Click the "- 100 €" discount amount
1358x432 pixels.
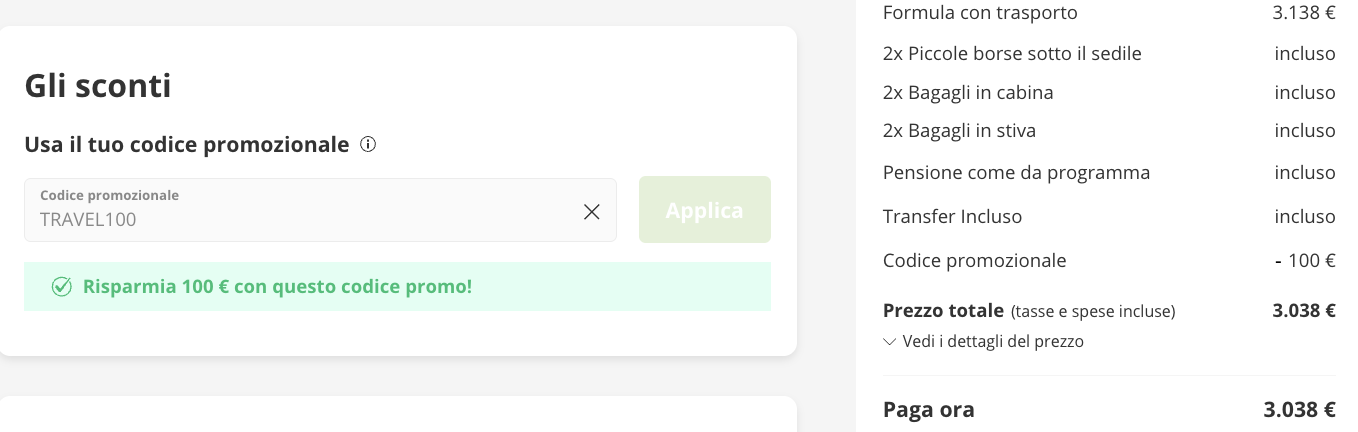(x=1305, y=261)
